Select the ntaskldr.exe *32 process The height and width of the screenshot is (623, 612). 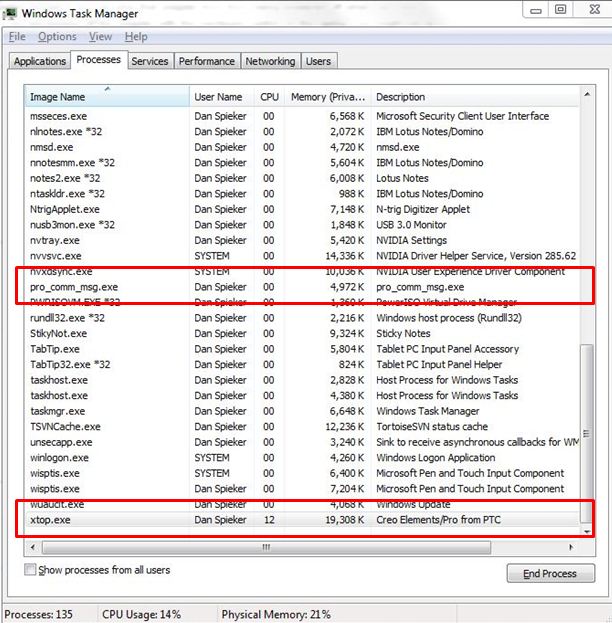coord(301,193)
